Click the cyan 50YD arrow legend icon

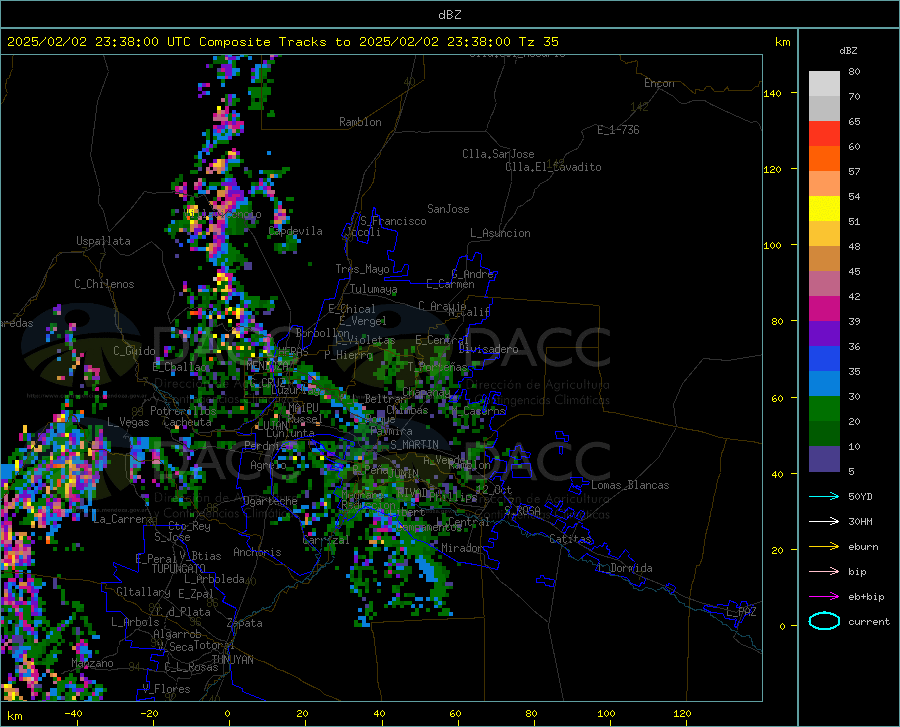[824, 496]
